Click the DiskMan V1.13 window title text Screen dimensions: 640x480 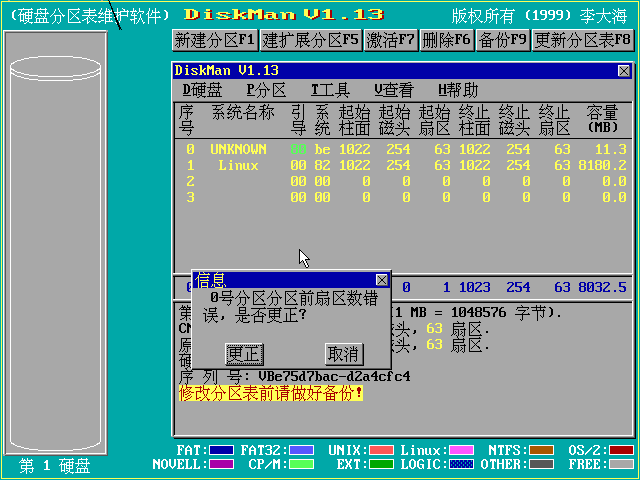tap(227, 71)
